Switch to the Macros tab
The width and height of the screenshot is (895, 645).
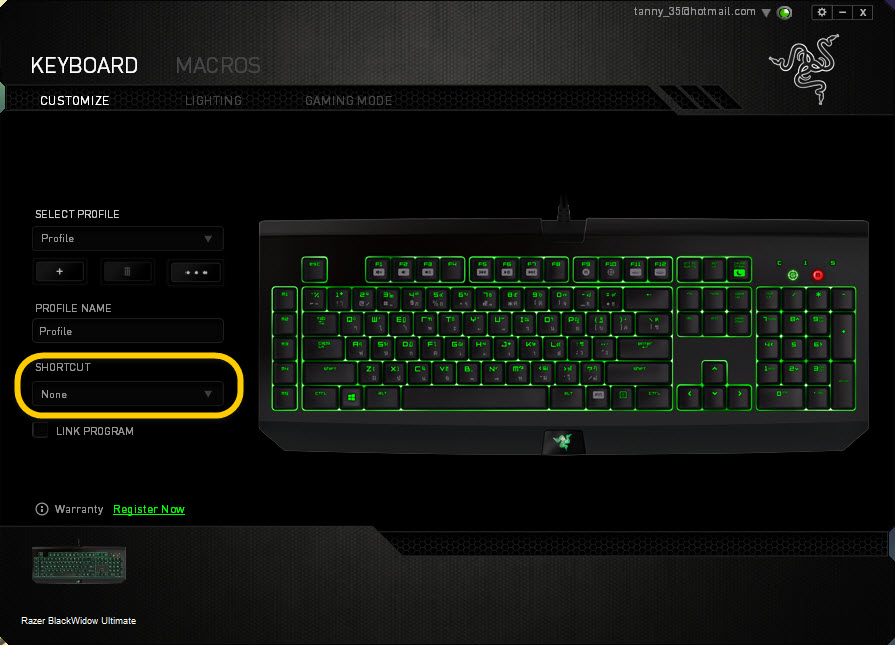click(x=218, y=66)
